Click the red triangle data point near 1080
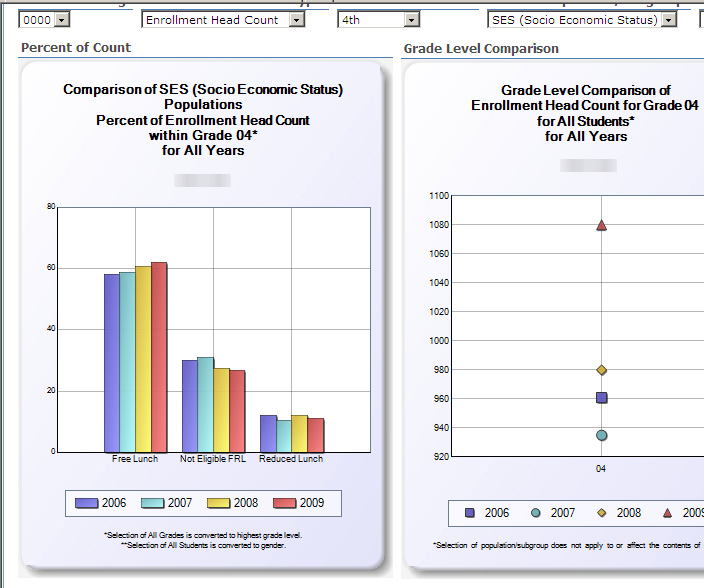This screenshot has width=704, height=588. (601, 225)
